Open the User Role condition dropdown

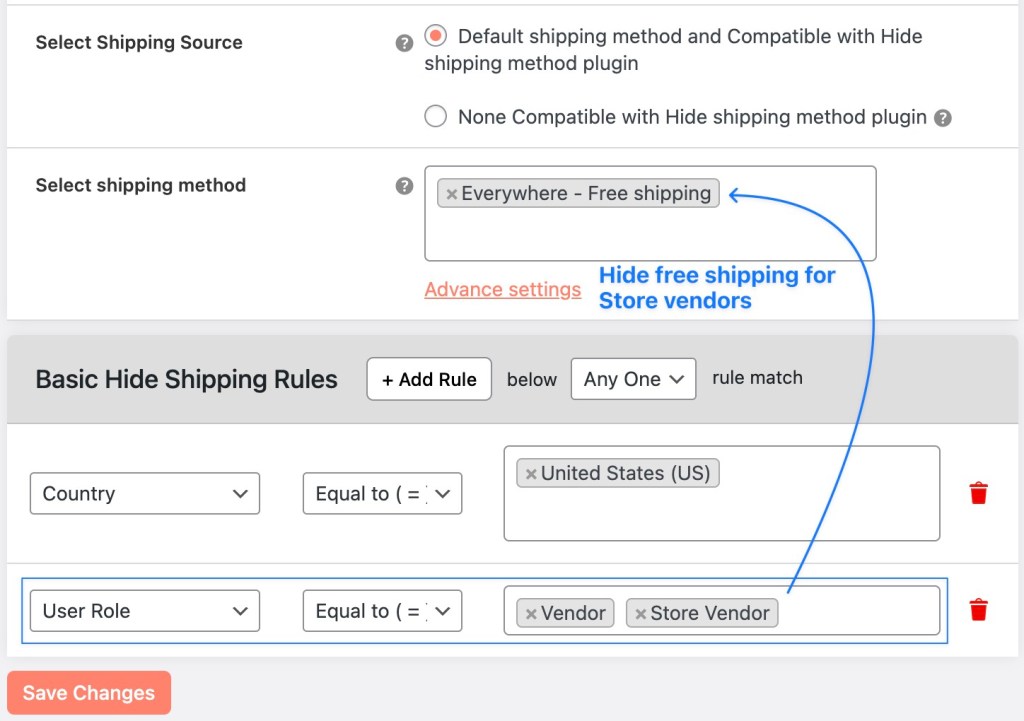[144, 610]
